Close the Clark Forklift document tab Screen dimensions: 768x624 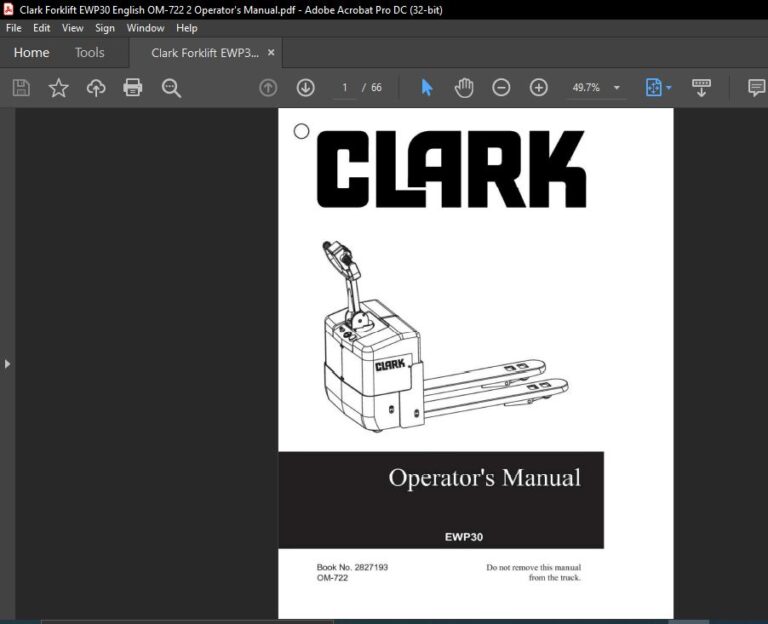pos(271,52)
